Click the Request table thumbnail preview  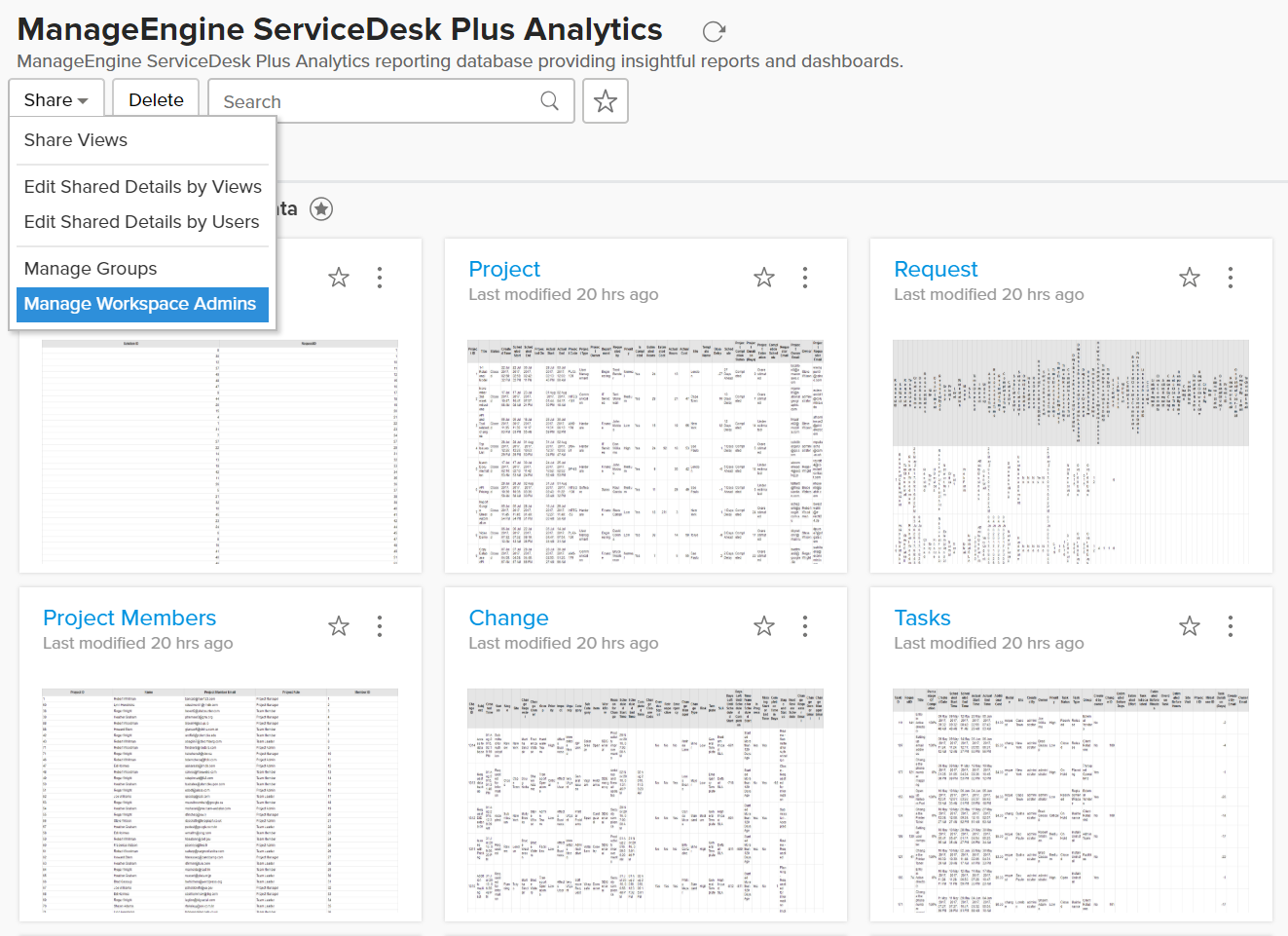(x=1071, y=452)
